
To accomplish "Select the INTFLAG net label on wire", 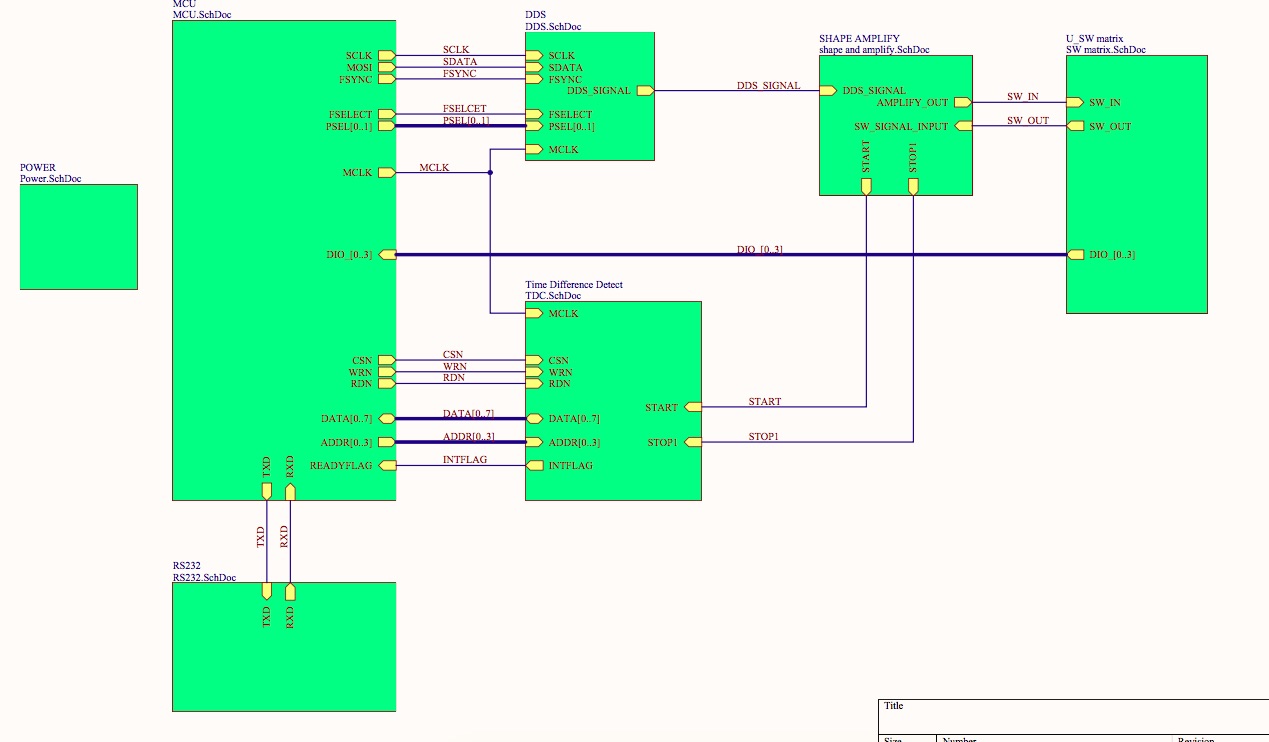I will [x=465, y=460].
